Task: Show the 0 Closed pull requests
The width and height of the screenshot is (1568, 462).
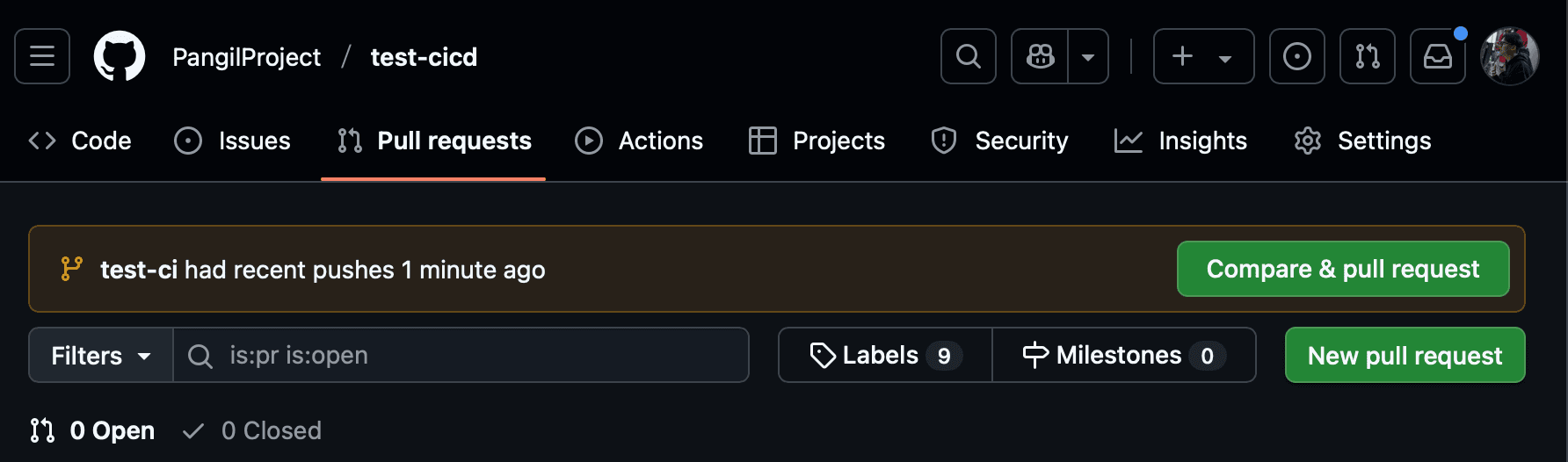Action: tap(252, 430)
